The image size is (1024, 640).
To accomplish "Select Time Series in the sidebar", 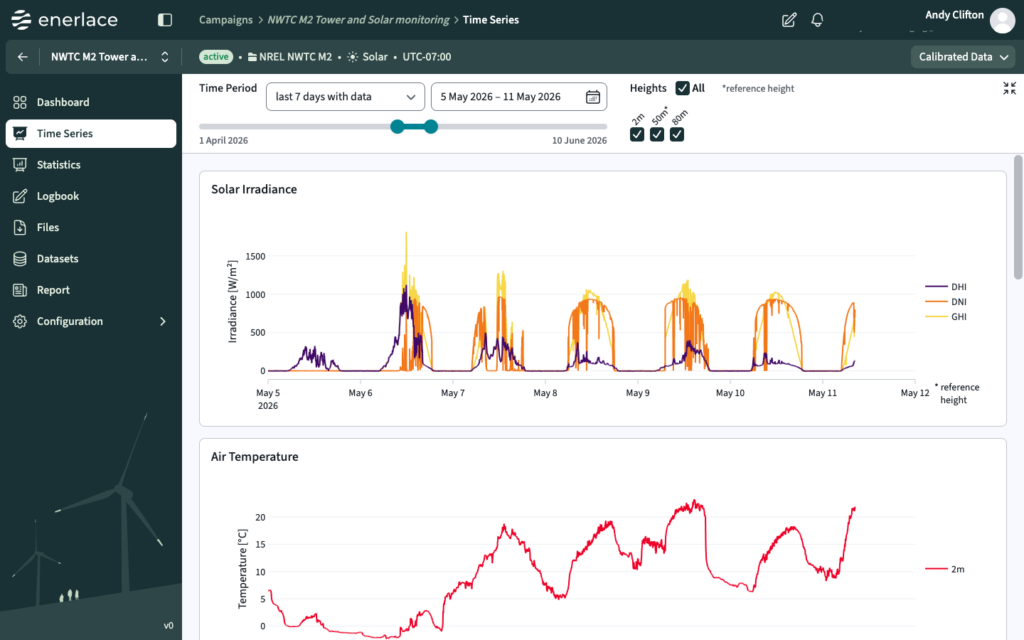I will [x=91, y=133].
